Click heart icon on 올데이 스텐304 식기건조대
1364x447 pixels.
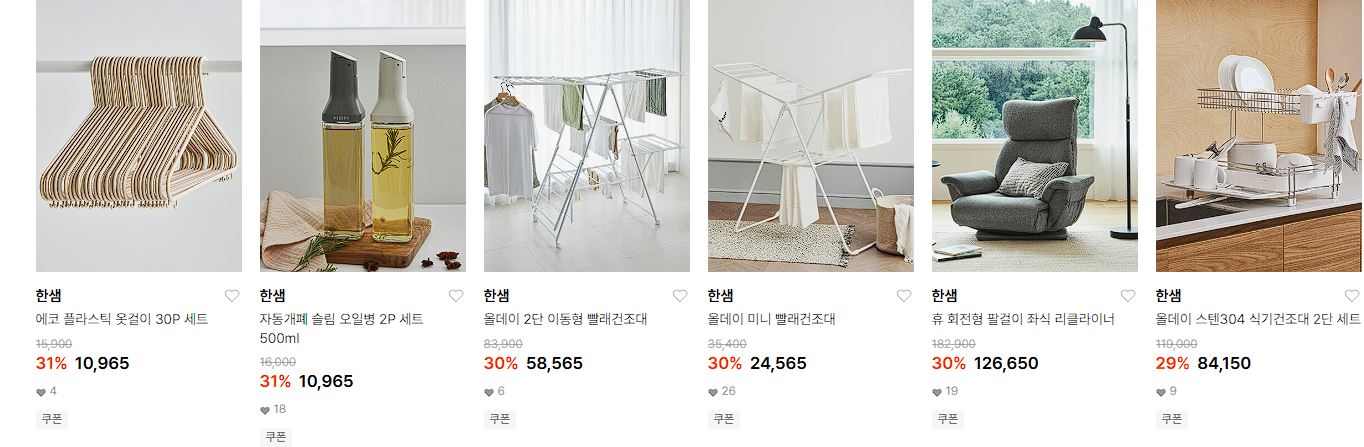pos(1352,296)
